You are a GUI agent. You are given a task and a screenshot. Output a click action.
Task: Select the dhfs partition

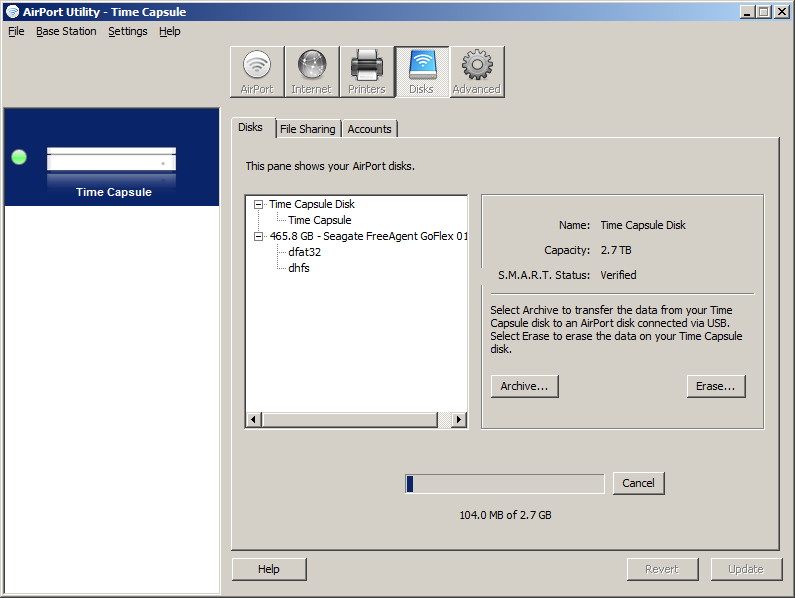[x=299, y=268]
